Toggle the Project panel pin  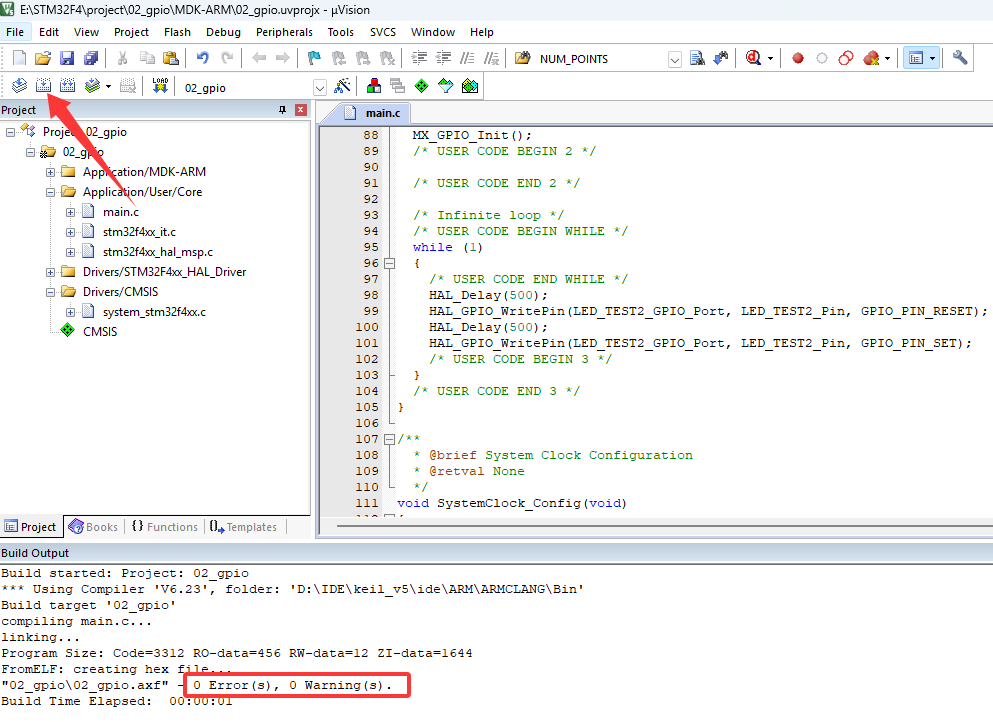pyautogui.click(x=282, y=110)
